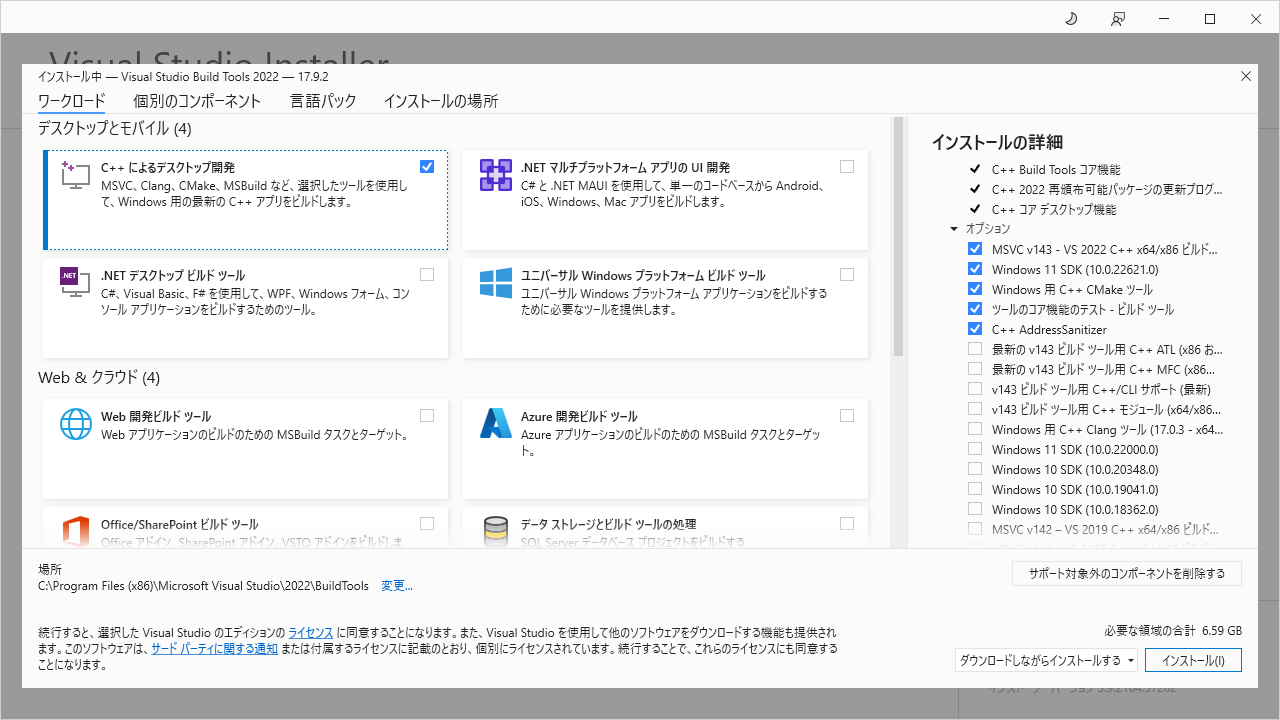
Task: Open the ダウンロードしながらインストールする dropdown
Action: (x=1047, y=660)
